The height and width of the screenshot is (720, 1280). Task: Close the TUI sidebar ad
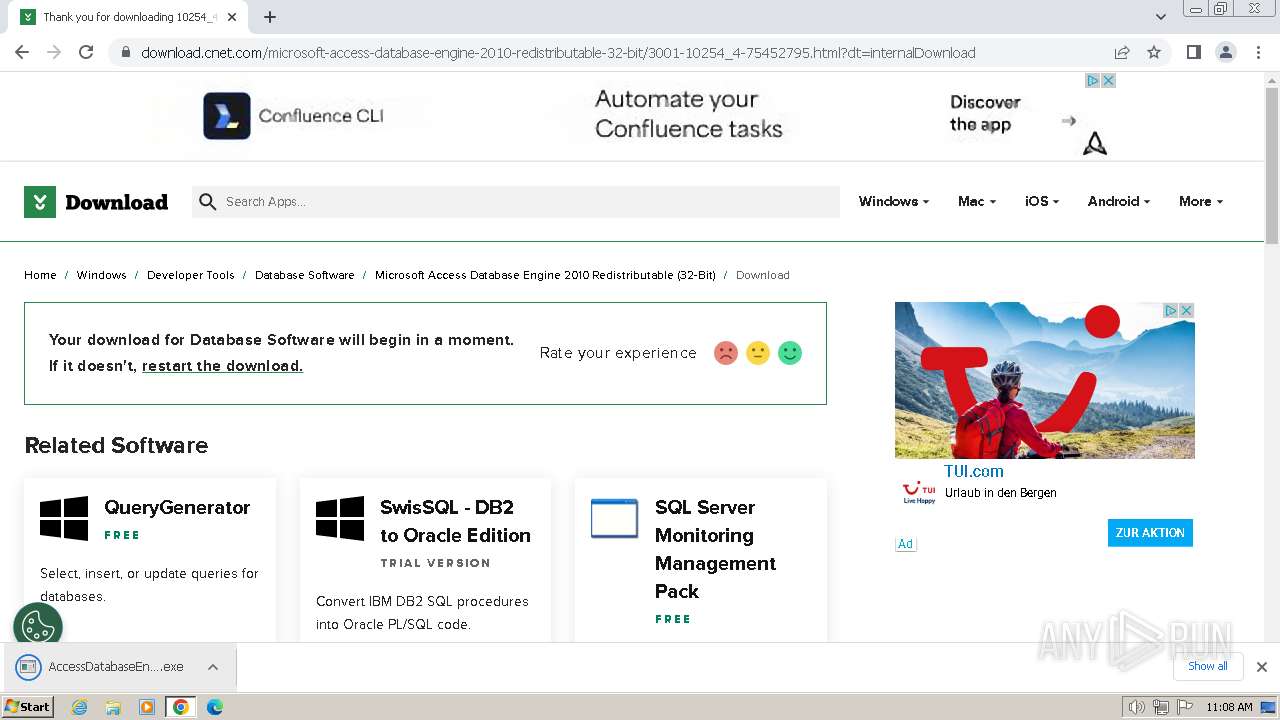[x=1186, y=311]
